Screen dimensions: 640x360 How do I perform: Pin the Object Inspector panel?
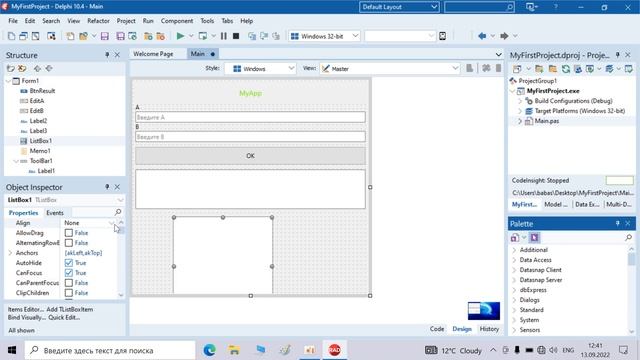(x=107, y=187)
